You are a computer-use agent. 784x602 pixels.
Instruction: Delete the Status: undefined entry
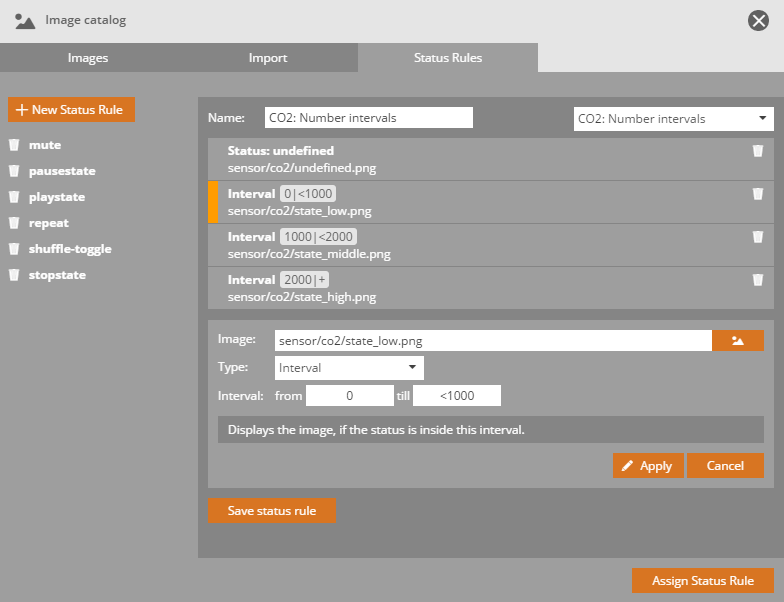coord(757,151)
